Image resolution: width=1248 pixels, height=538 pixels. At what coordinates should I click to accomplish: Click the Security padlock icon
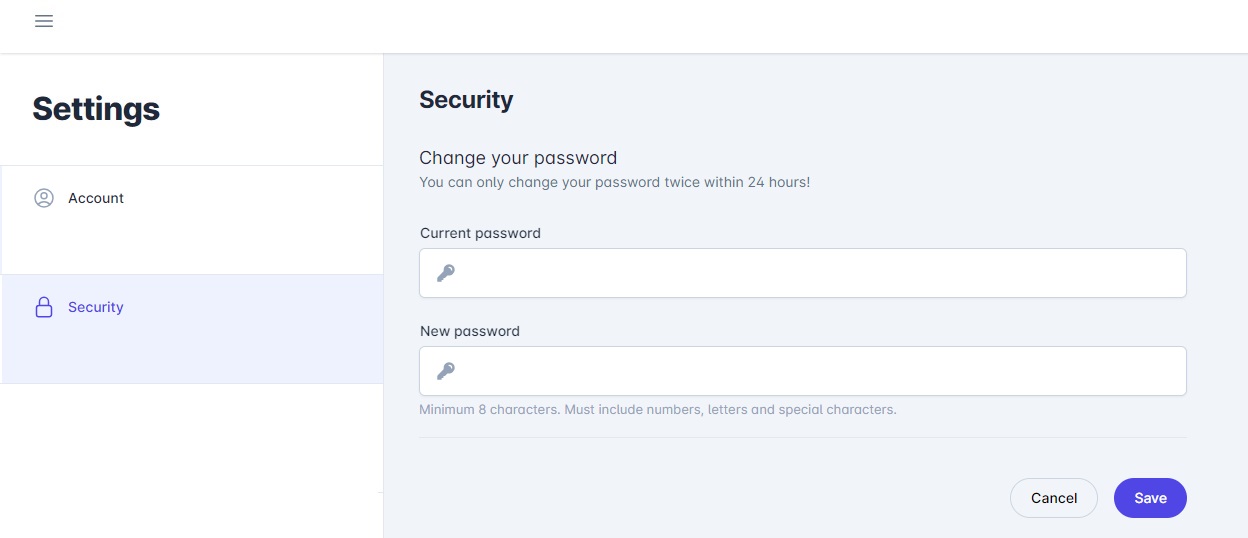[x=44, y=307]
